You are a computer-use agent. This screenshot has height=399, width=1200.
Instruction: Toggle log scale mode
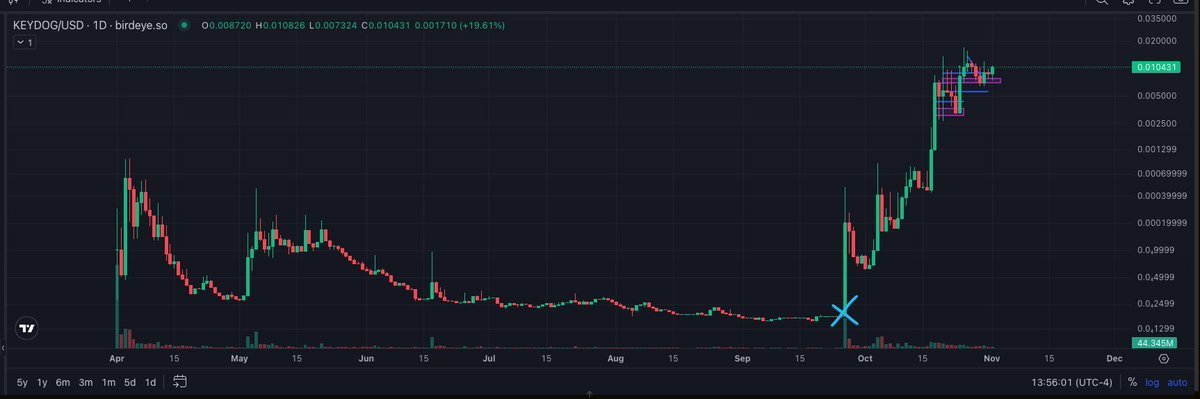pos(1151,382)
